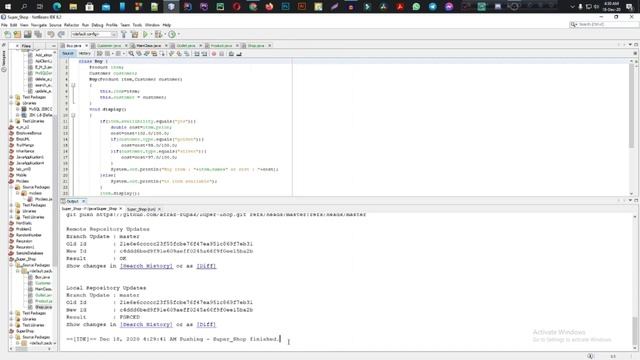The width and height of the screenshot is (640, 360).
Task: Open Diff link under Local Repository Updates
Action: tap(206, 324)
